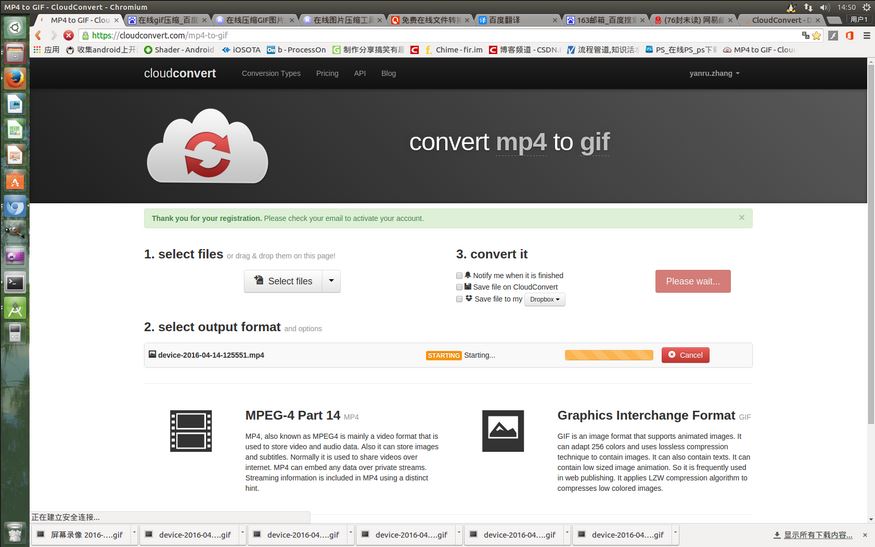
Task: Switch to the last CloudConvert tab
Action: pyautogui.click(x=780, y=20)
